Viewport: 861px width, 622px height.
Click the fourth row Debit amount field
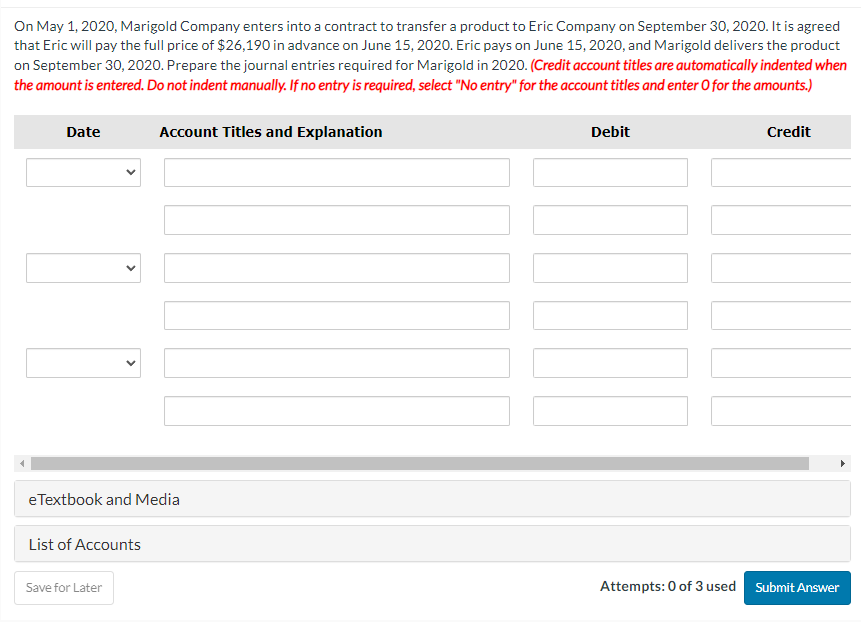tap(610, 315)
